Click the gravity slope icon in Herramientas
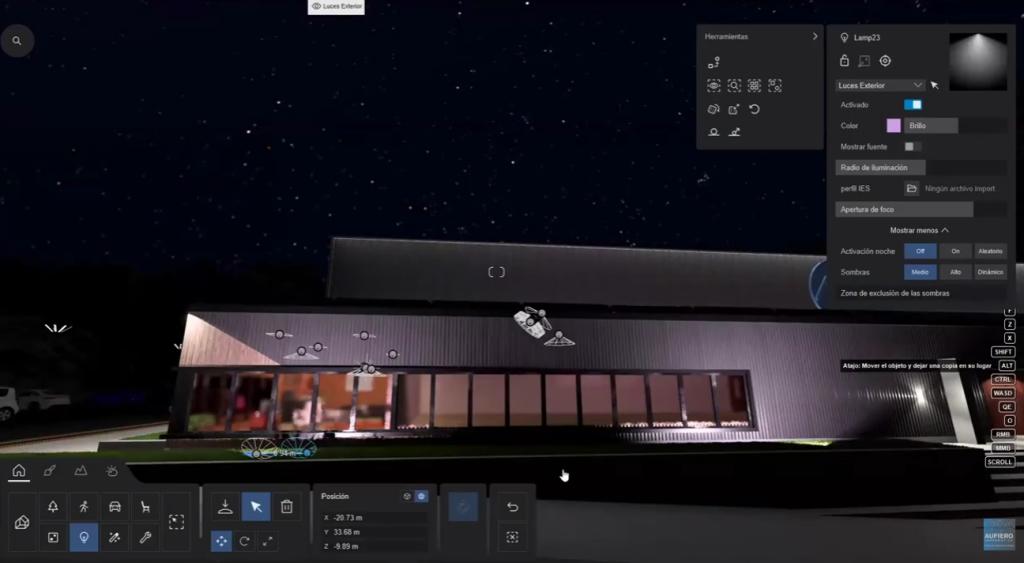1024x563 pixels. [734, 132]
